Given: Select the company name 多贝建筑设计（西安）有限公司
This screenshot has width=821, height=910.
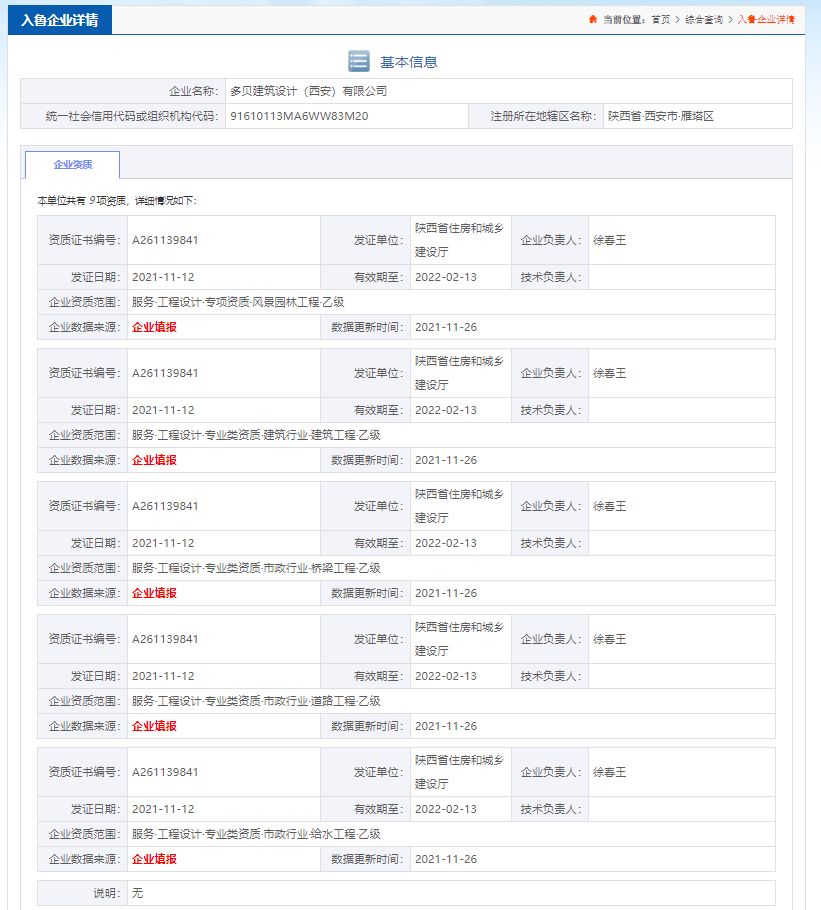Looking at the screenshot, I should click(308, 91).
